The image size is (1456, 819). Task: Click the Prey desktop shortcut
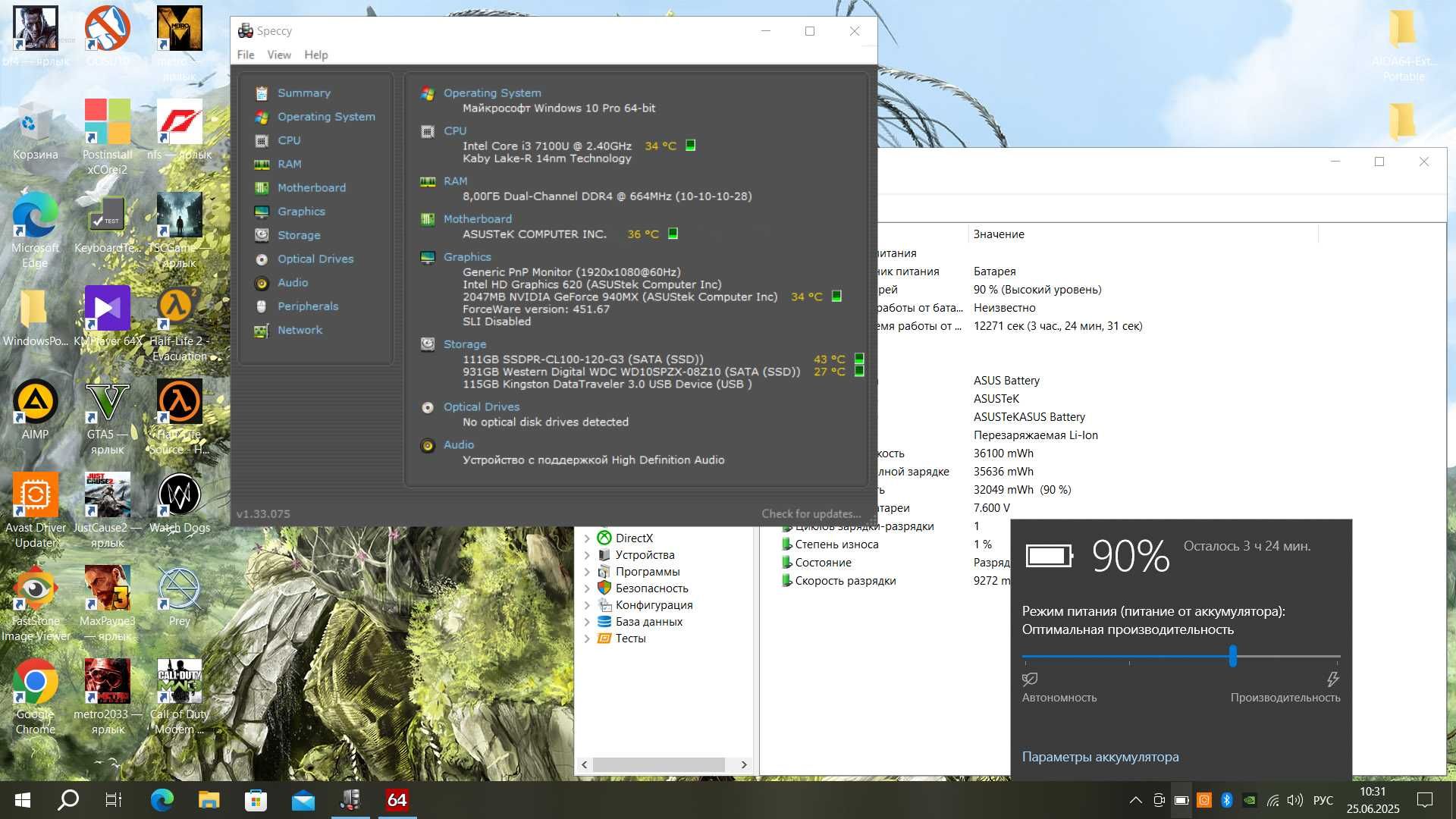click(180, 597)
